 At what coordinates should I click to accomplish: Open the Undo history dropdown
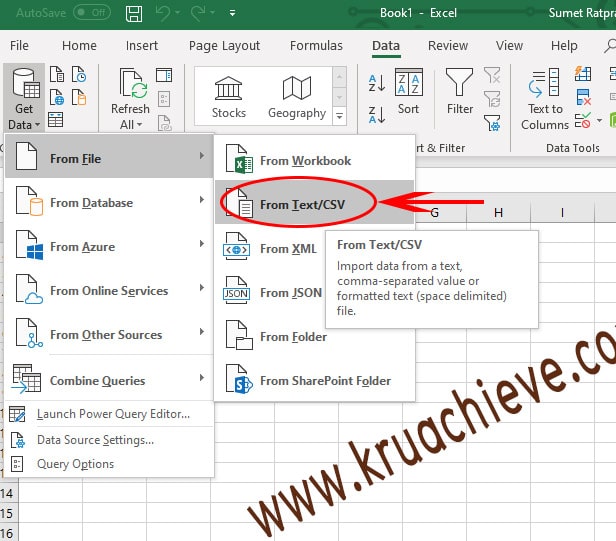(178, 13)
